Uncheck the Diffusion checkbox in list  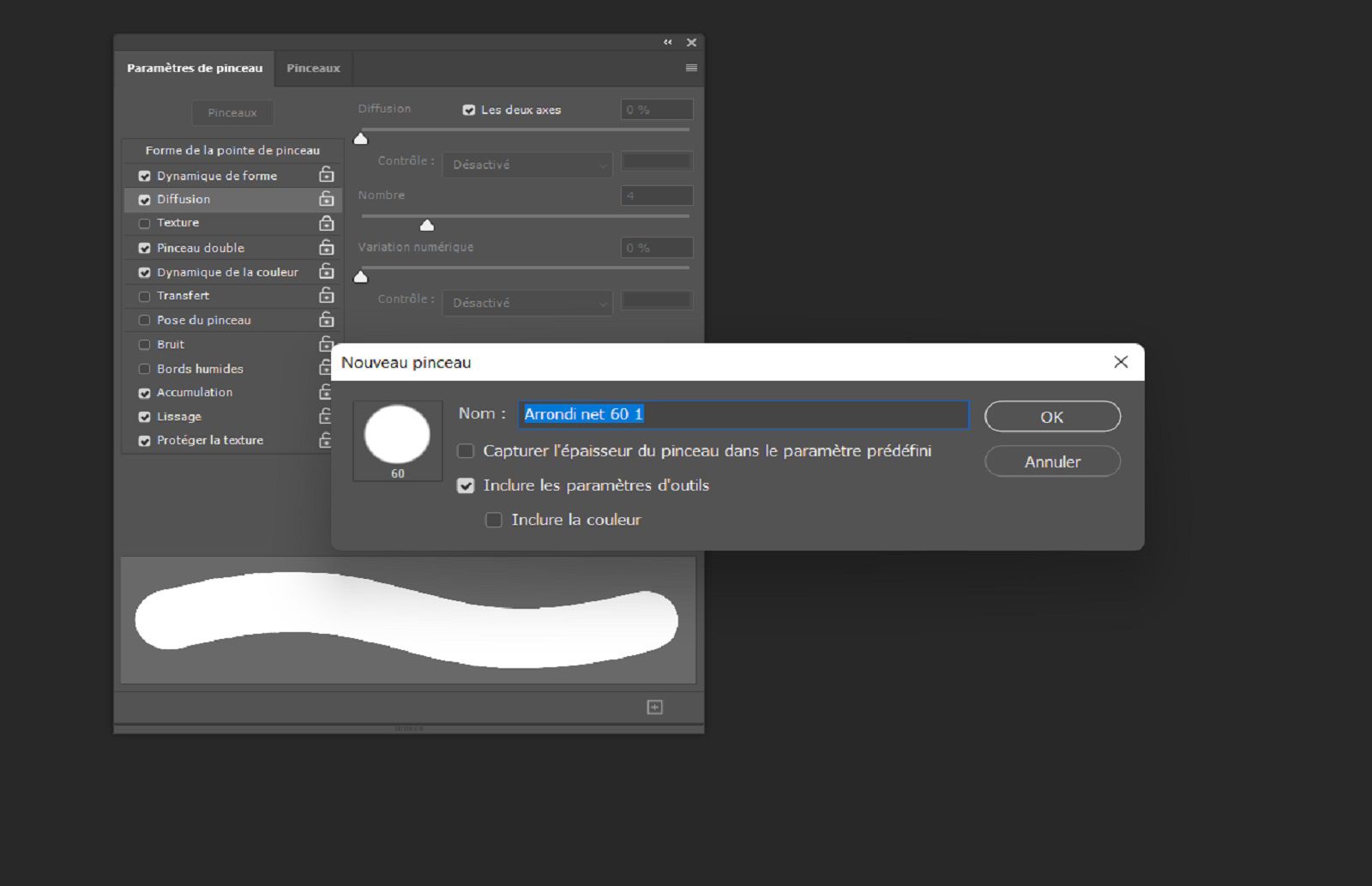click(x=144, y=200)
